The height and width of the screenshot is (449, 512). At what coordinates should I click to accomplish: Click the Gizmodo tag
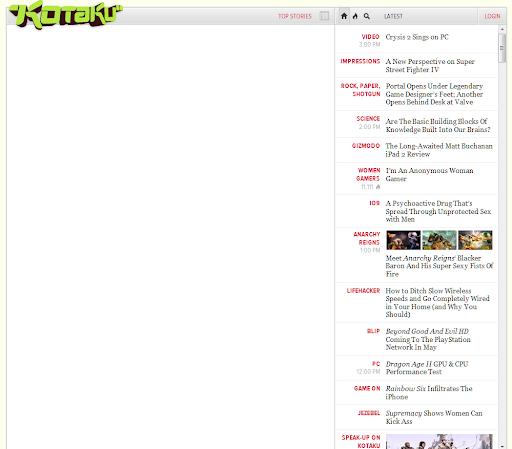[x=366, y=146]
